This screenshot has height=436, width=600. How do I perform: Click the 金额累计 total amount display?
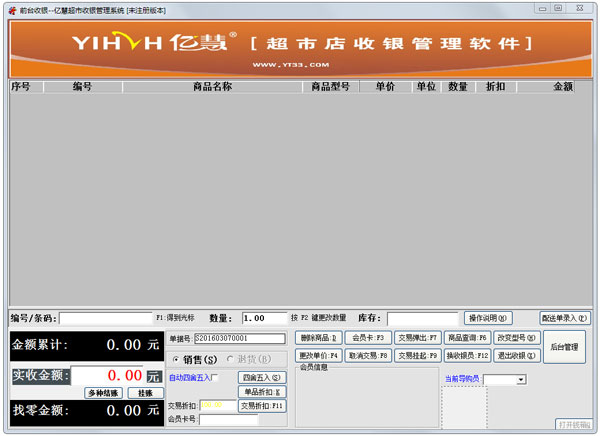click(87, 346)
